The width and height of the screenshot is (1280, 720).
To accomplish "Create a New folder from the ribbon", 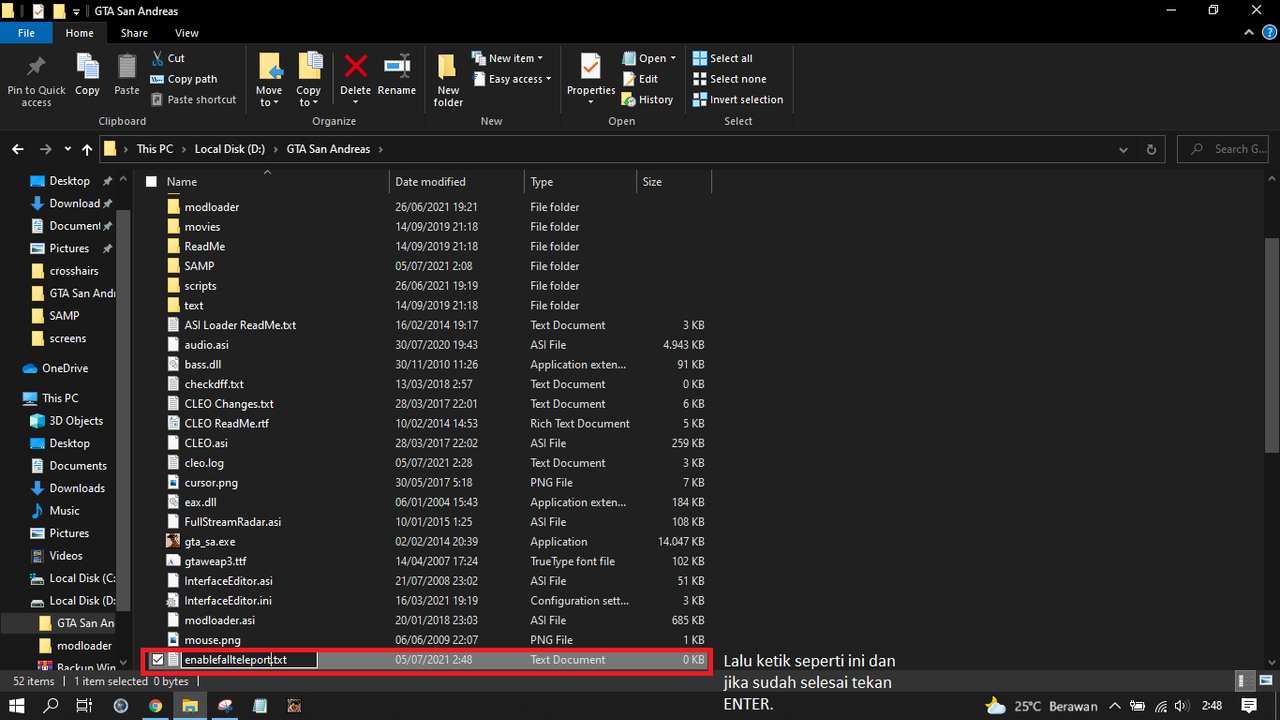I will [448, 80].
